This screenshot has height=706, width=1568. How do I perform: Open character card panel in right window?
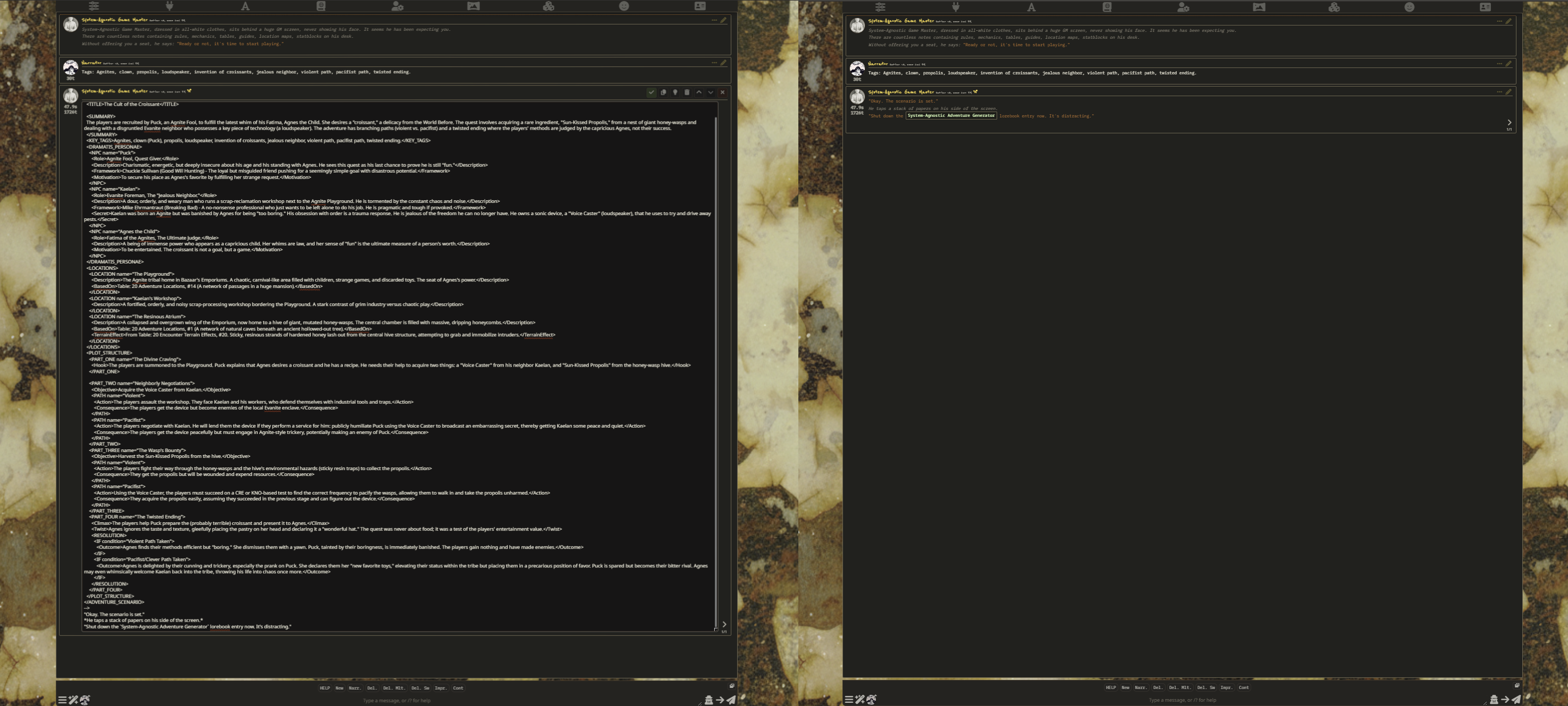[1485, 7]
